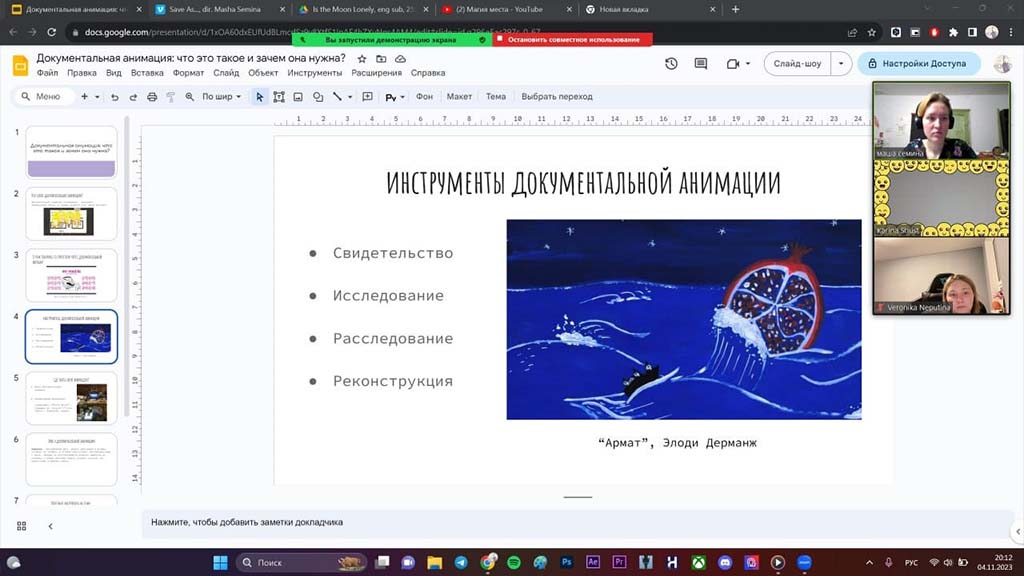Open the zoom level 'По шир' dropdown

[x=221, y=97]
